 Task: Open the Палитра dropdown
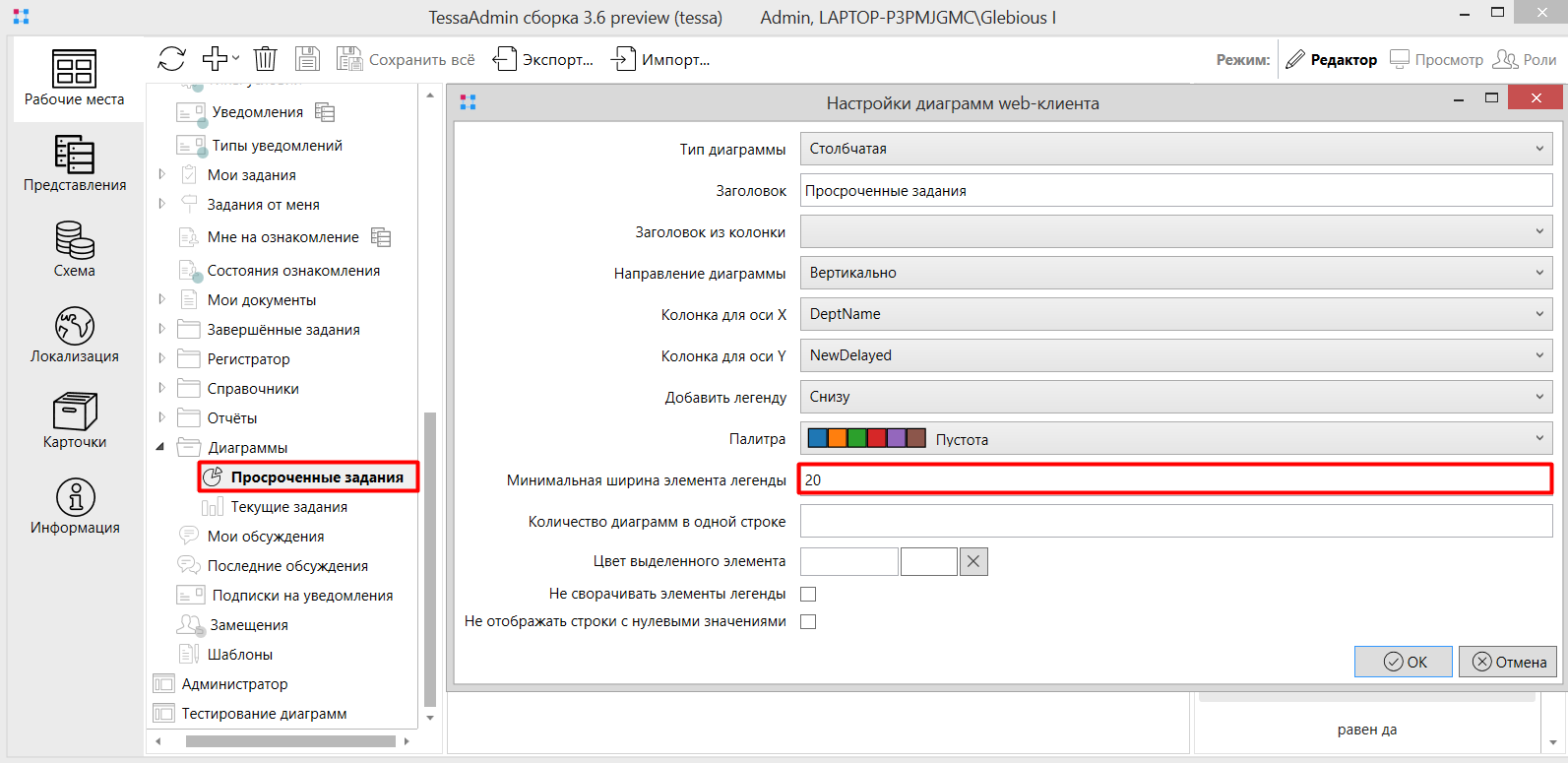pyautogui.click(x=1175, y=439)
